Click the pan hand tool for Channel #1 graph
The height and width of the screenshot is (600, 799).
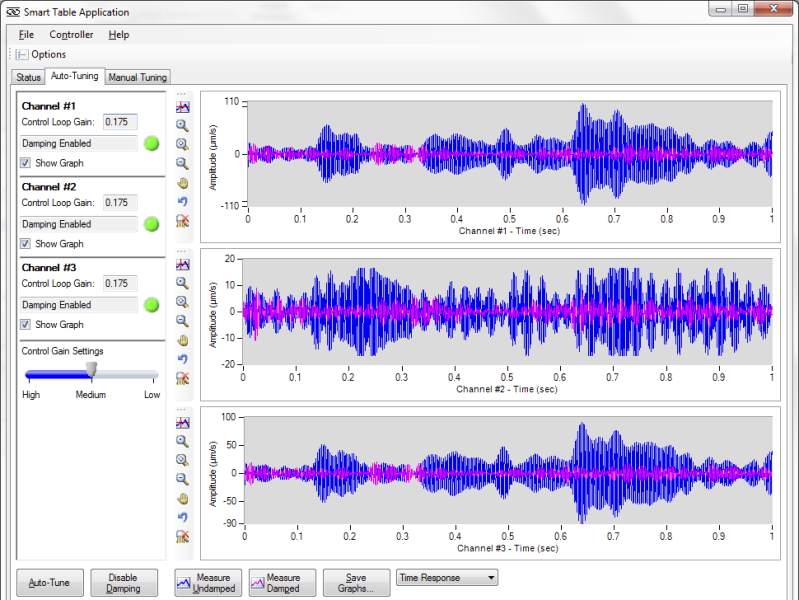(183, 183)
